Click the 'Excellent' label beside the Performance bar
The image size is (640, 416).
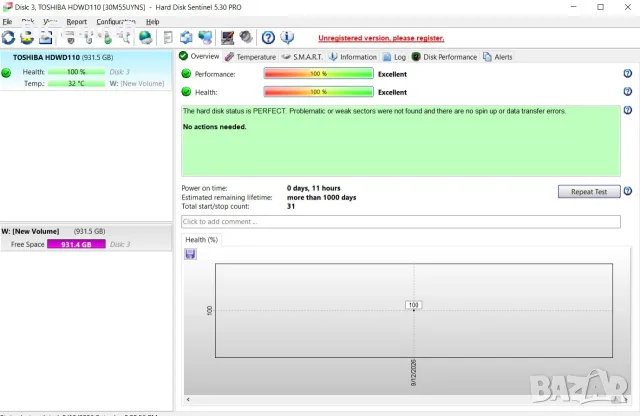[392, 74]
